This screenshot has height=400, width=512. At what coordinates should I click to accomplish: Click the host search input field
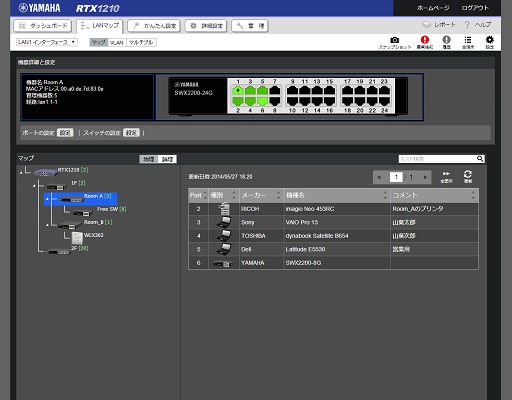(437, 159)
